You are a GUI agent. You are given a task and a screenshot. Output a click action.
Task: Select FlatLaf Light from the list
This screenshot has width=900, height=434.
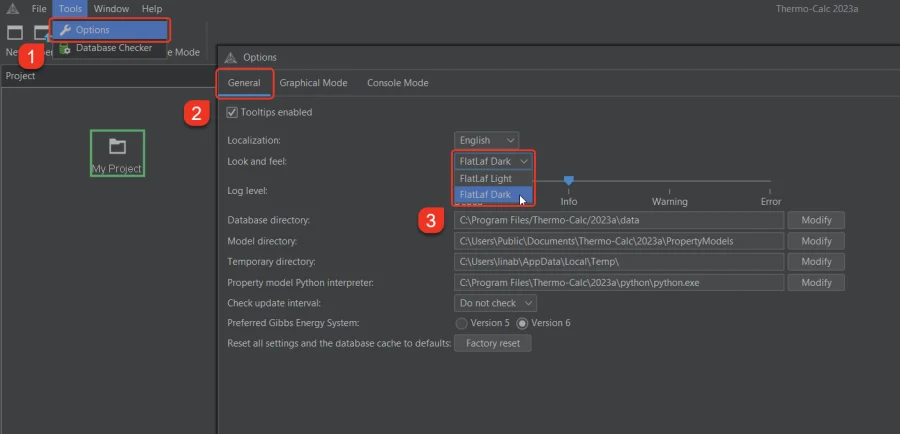pyautogui.click(x=494, y=179)
